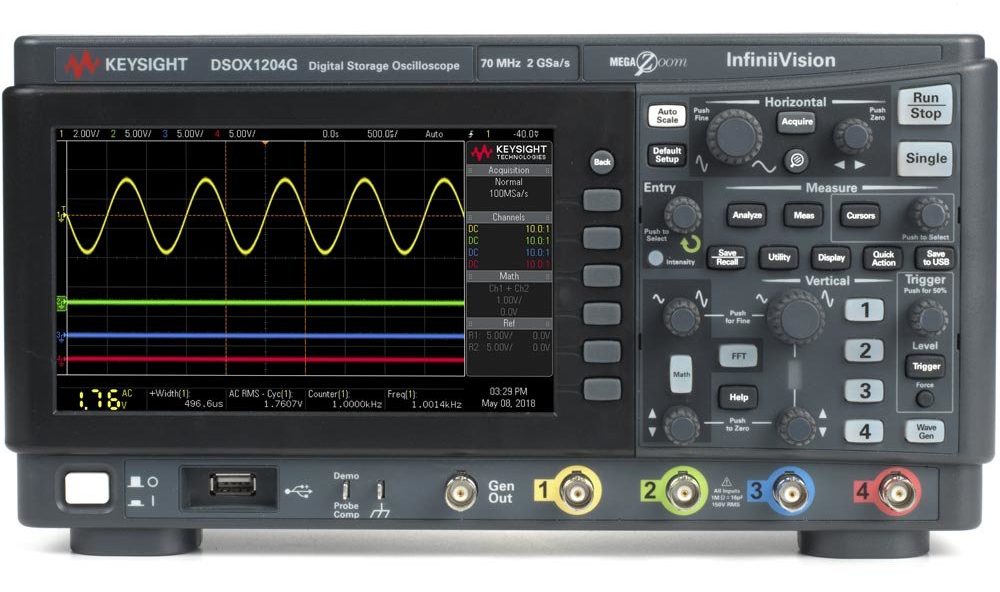Image resolution: width=1000 pixels, height=592 pixels.
Task: Click the ground symbol under the terminal
Action: coord(379,511)
